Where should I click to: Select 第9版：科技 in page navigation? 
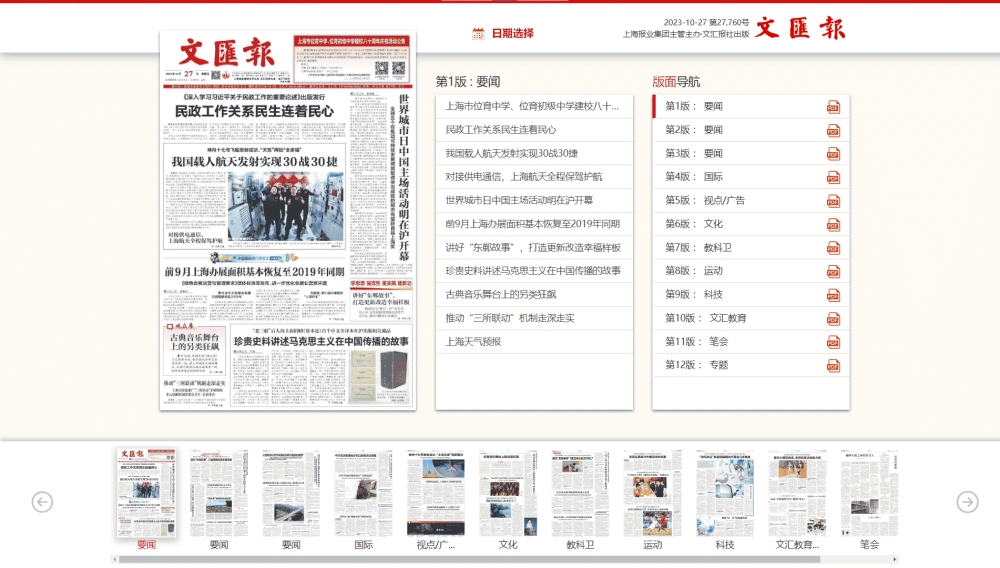(x=694, y=295)
